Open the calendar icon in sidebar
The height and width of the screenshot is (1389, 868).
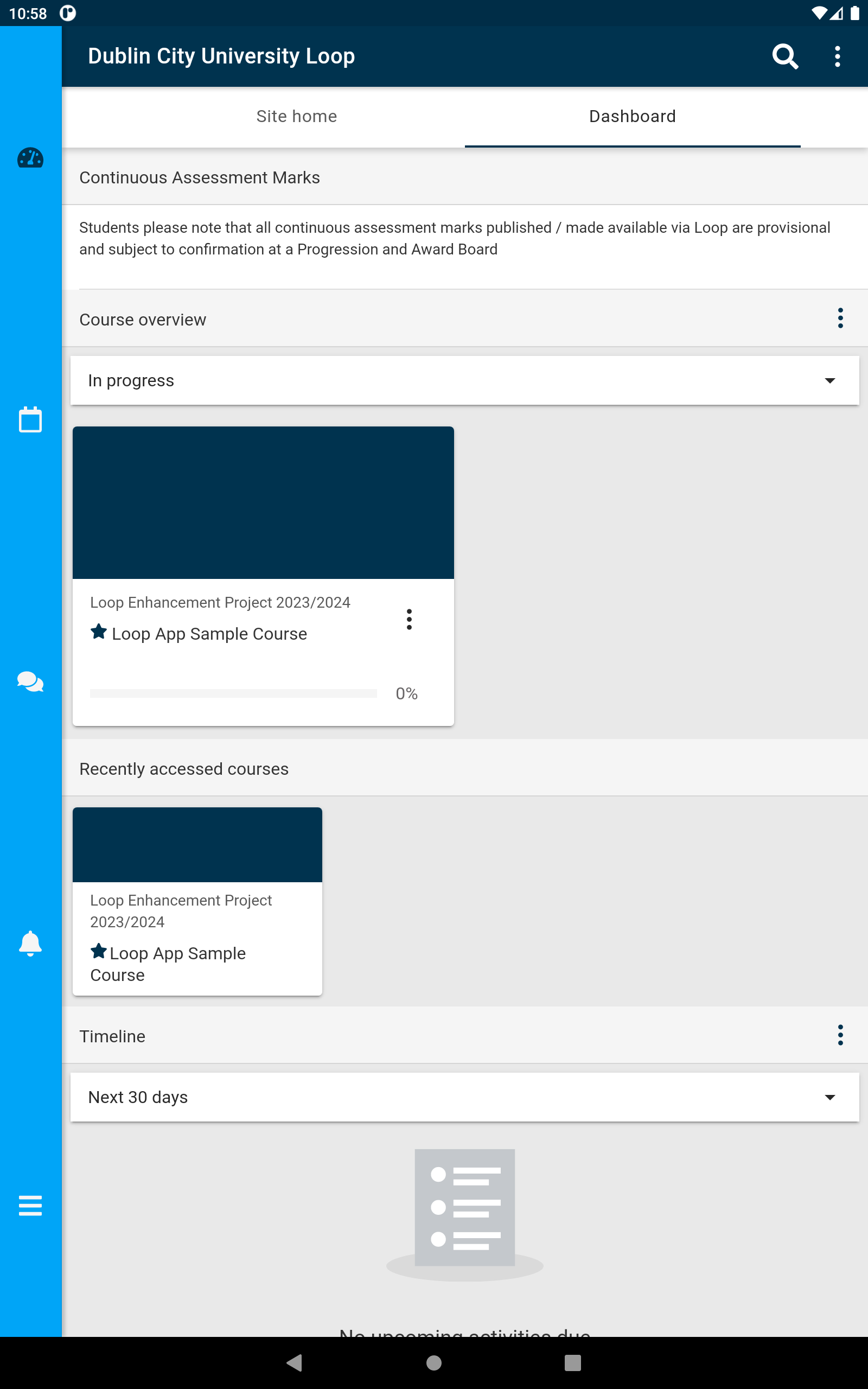click(30, 419)
